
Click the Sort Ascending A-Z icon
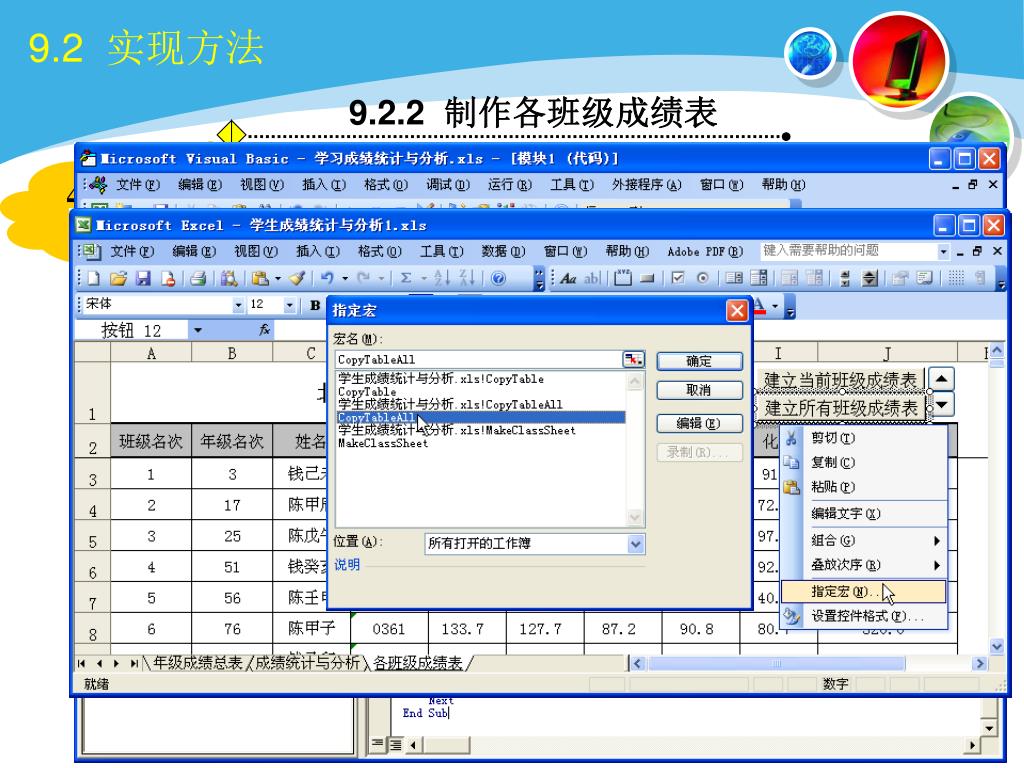(x=442, y=279)
